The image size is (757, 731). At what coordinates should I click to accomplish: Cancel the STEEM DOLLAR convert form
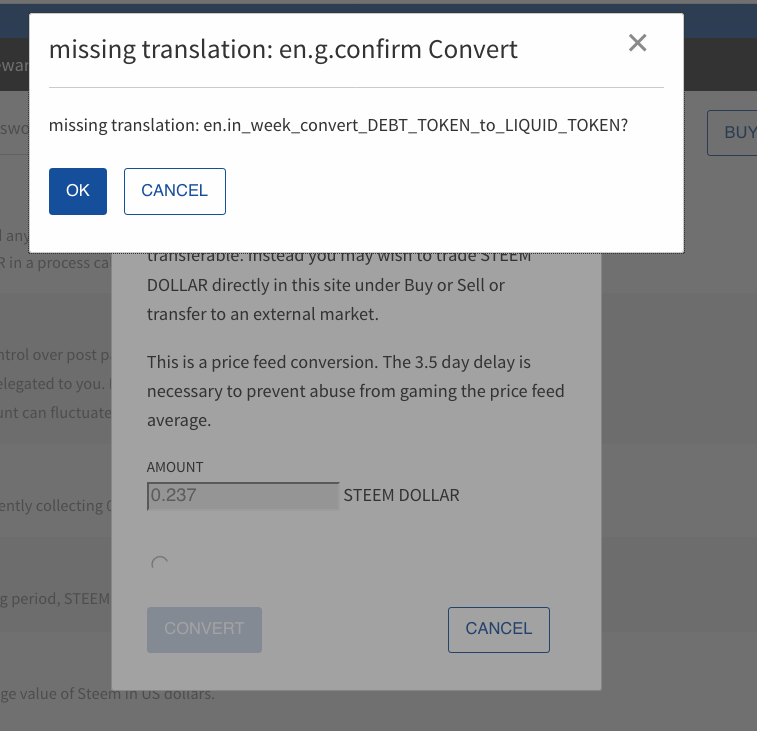498,629
